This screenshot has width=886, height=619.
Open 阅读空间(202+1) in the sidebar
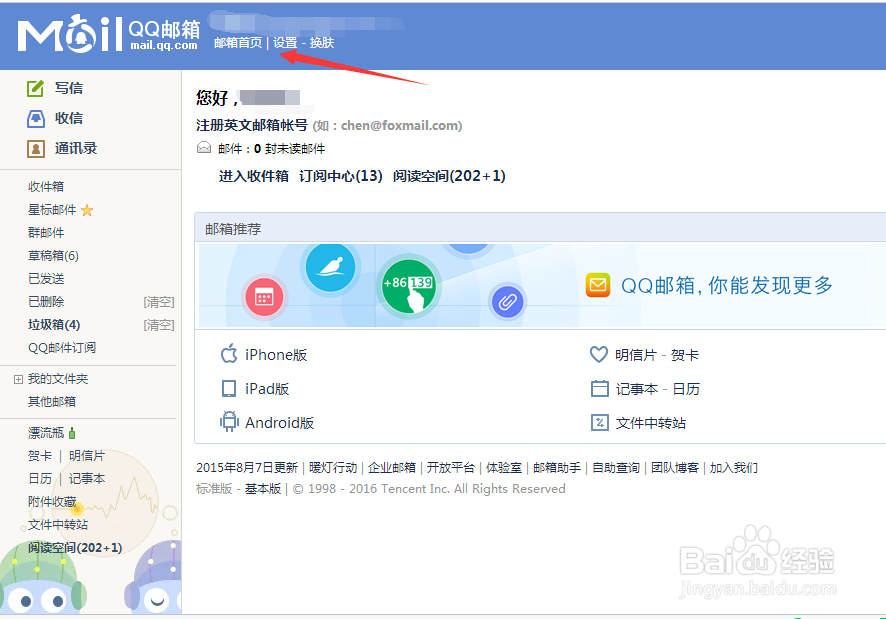[x=75, y=548]
